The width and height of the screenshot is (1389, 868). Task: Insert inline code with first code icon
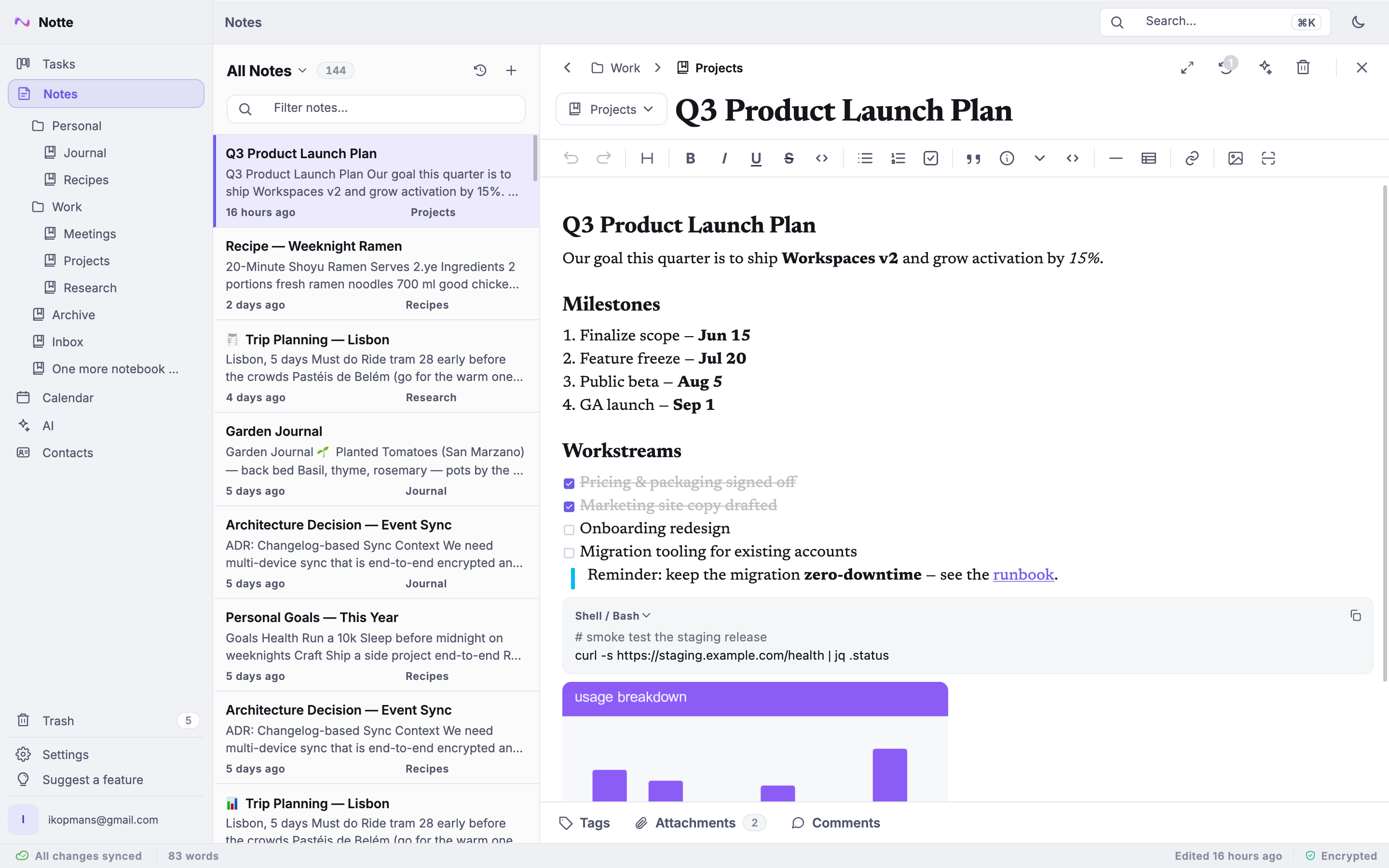[x=821, y=158]
